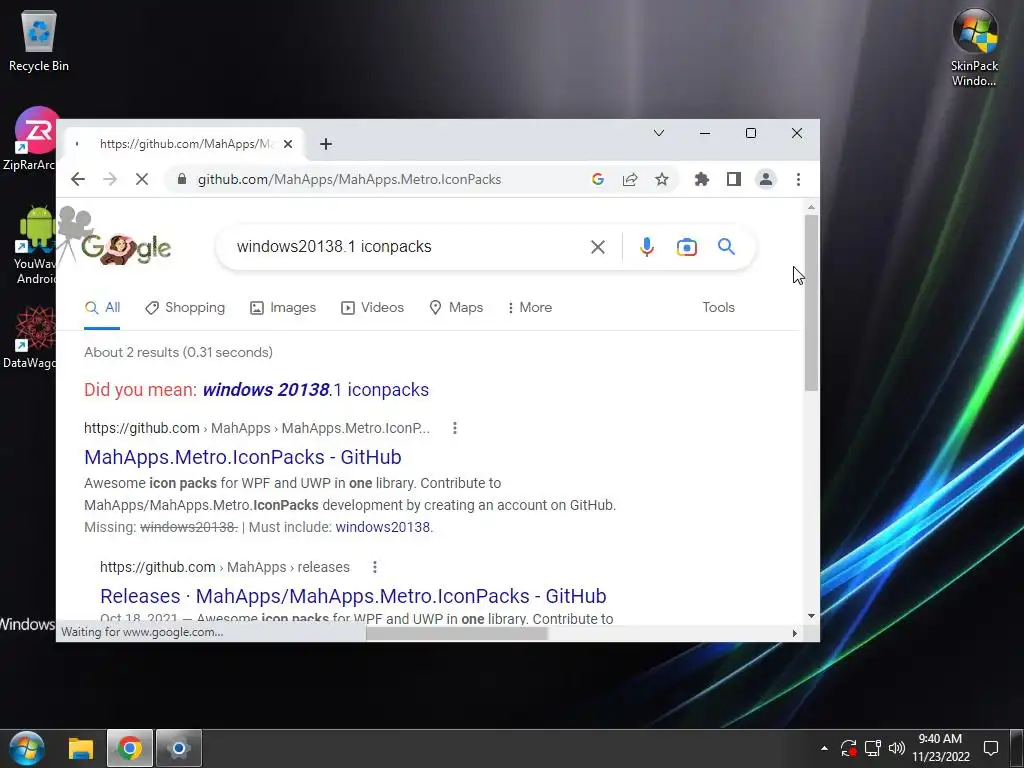Viewport: 1024px width, 768px height.
Task: Open Google shortcut icon in address bar
Action: click(x=598, y=179)
